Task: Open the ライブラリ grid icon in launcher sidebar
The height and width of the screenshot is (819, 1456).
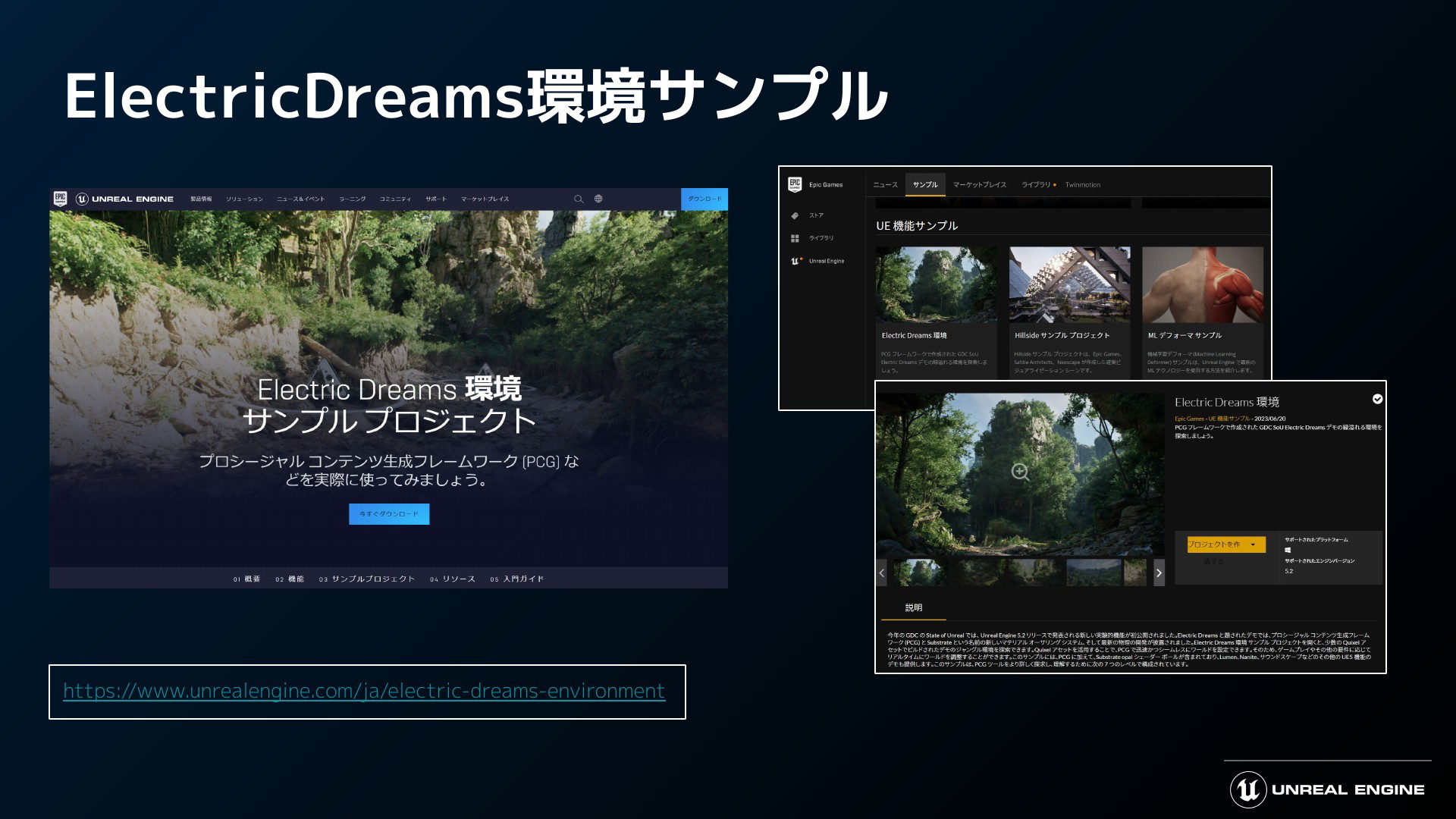Action: coord(795,238)
